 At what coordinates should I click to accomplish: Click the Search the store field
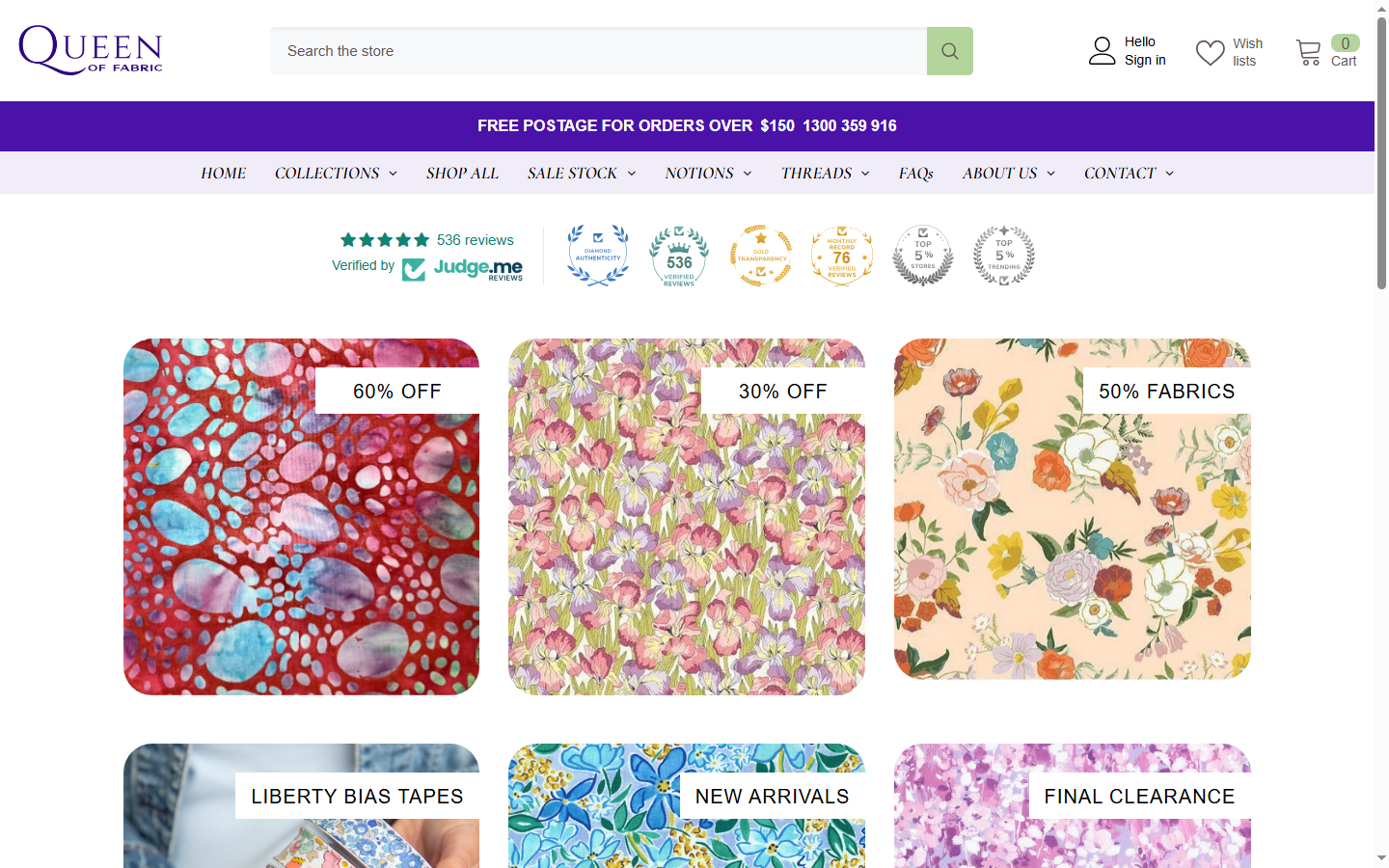[x=599, y=51]
